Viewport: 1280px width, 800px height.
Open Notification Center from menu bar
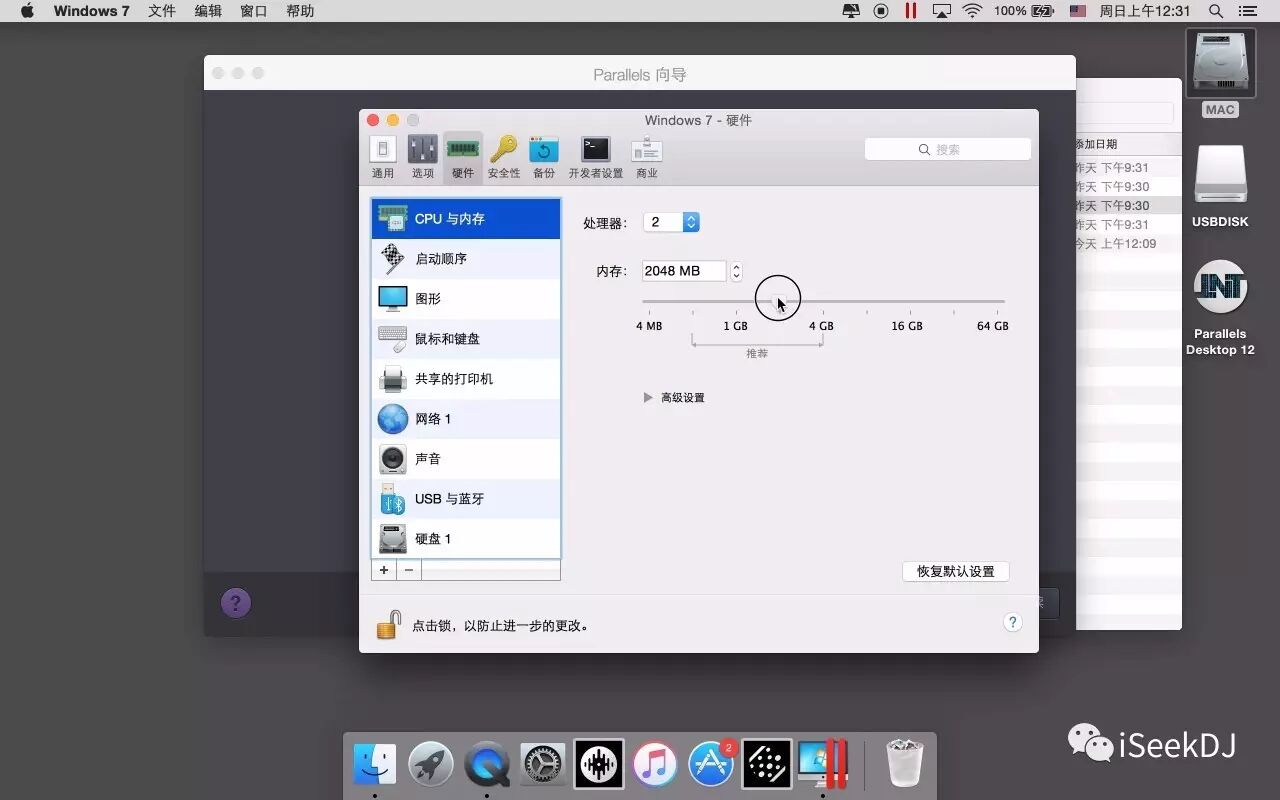click(x=1247, y=11)
